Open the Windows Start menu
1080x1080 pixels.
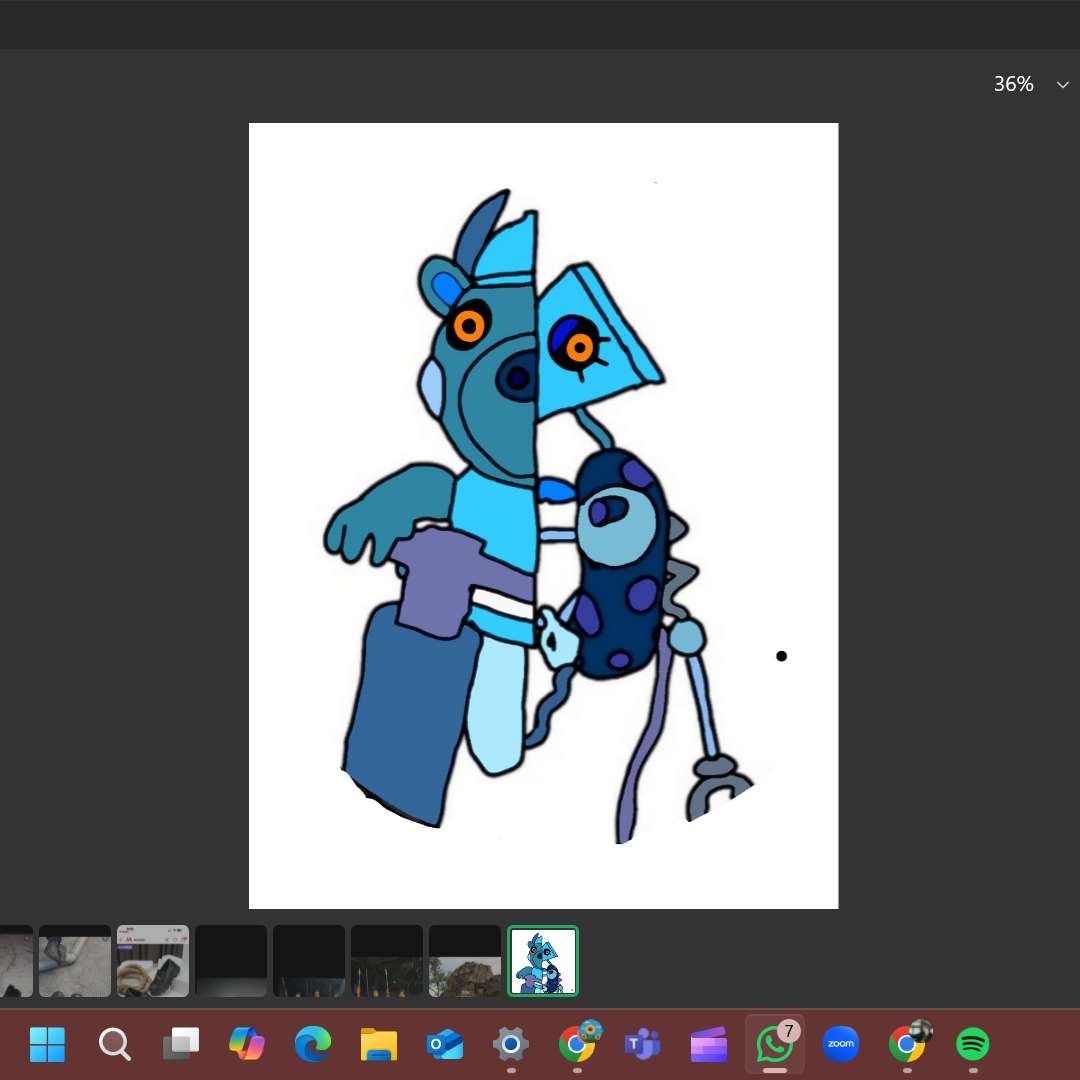click(47, 1045)
